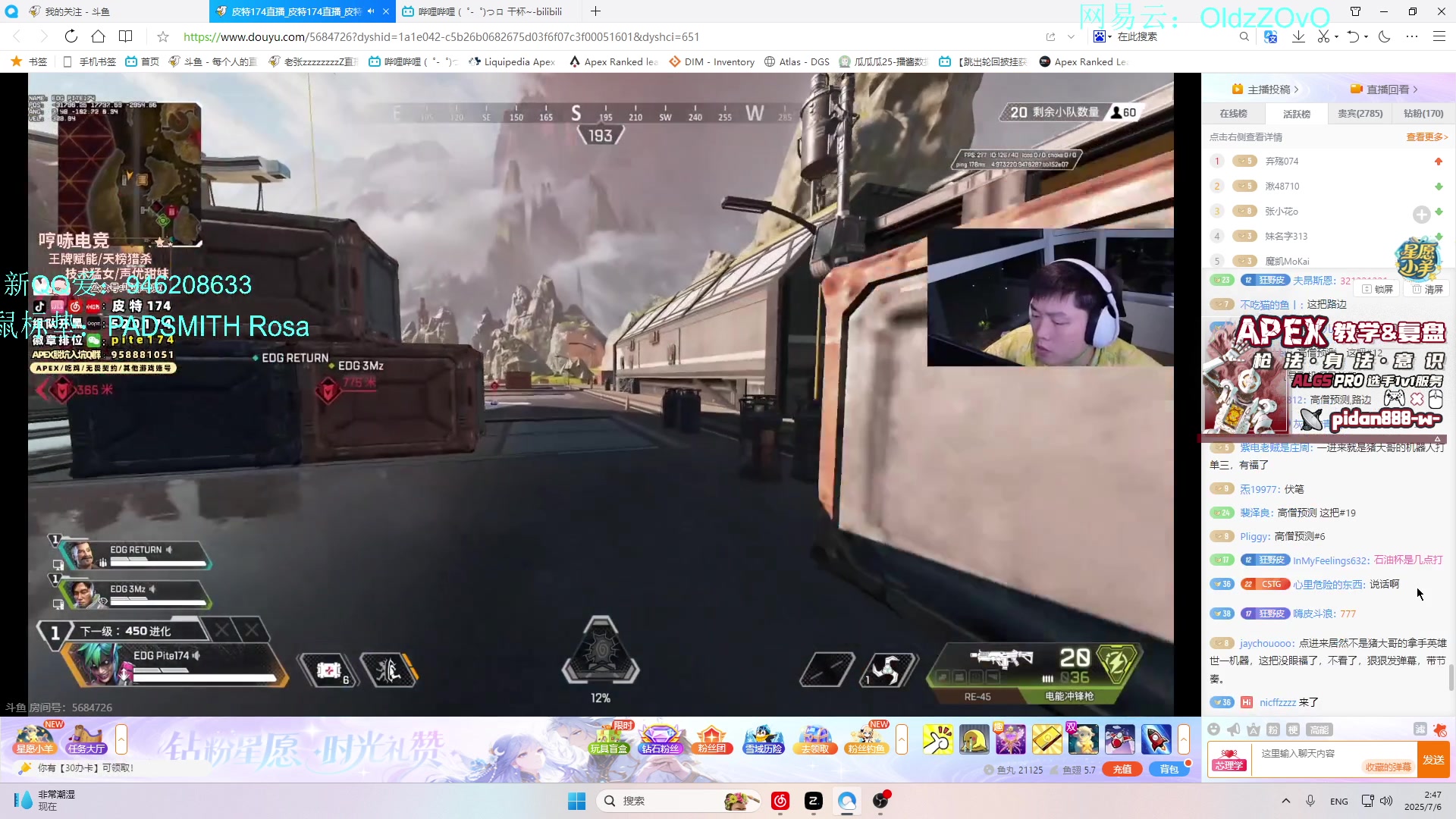Viewport: 1456px width, 819px height.
Task: Open the browser downloads icon
Action: [x=1298, y=36]
